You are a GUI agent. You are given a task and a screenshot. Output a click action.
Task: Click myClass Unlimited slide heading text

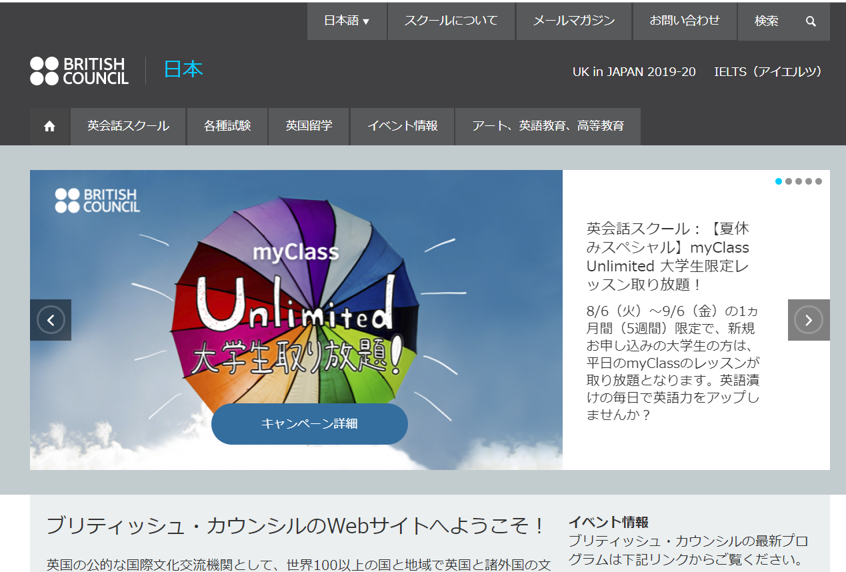point(668,256)
